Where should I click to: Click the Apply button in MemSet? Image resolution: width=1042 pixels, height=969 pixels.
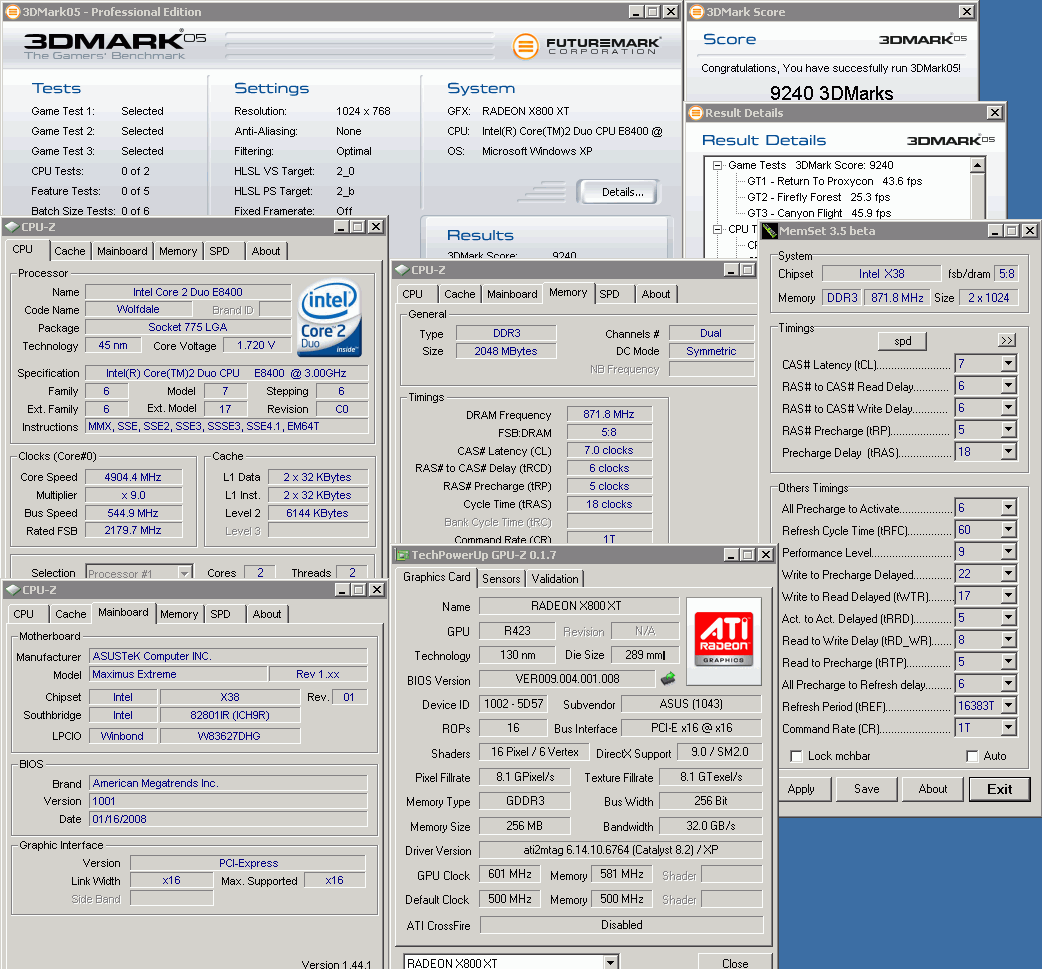[x=801, y=789]
